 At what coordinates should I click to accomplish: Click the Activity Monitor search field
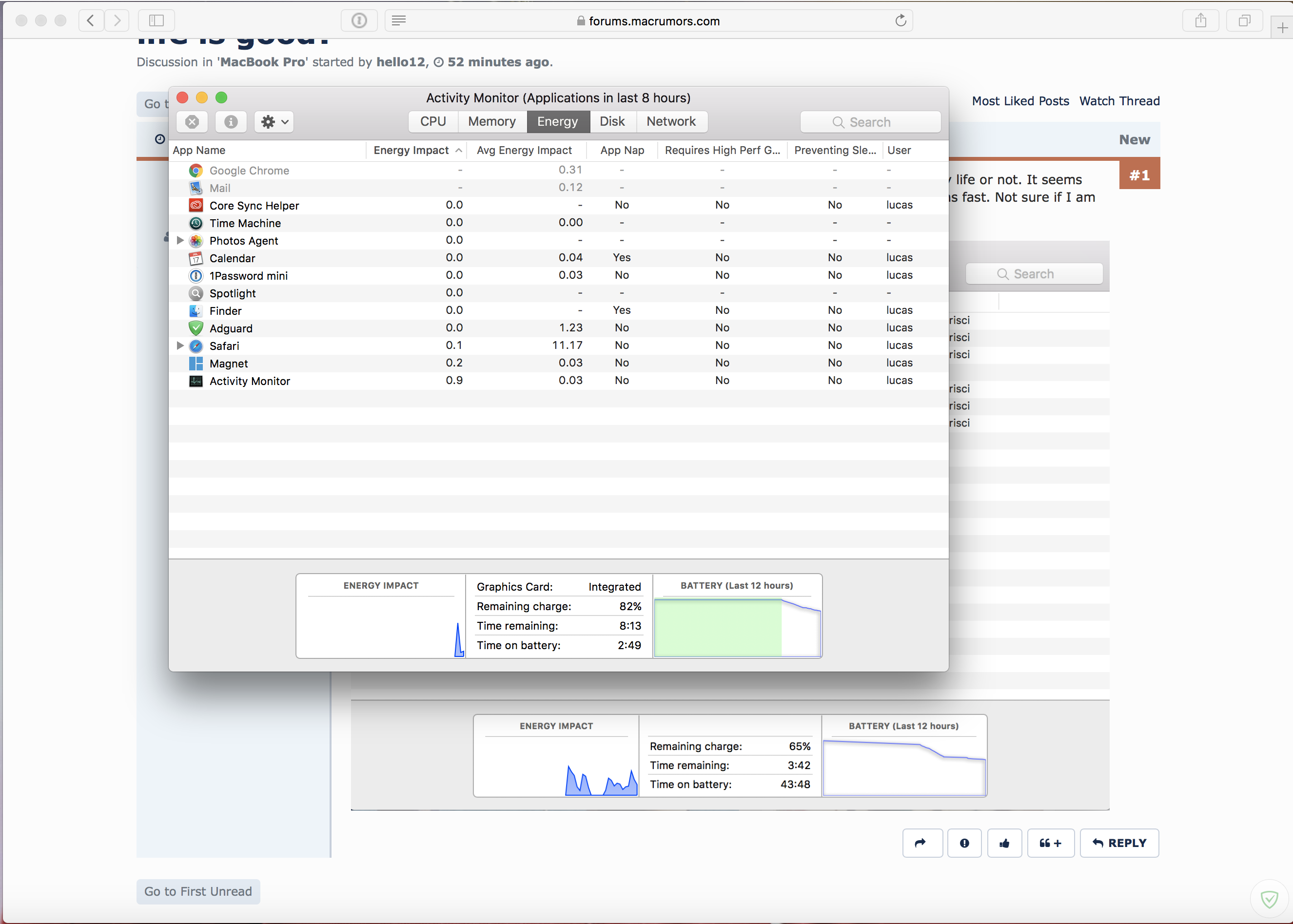(870, 122)
